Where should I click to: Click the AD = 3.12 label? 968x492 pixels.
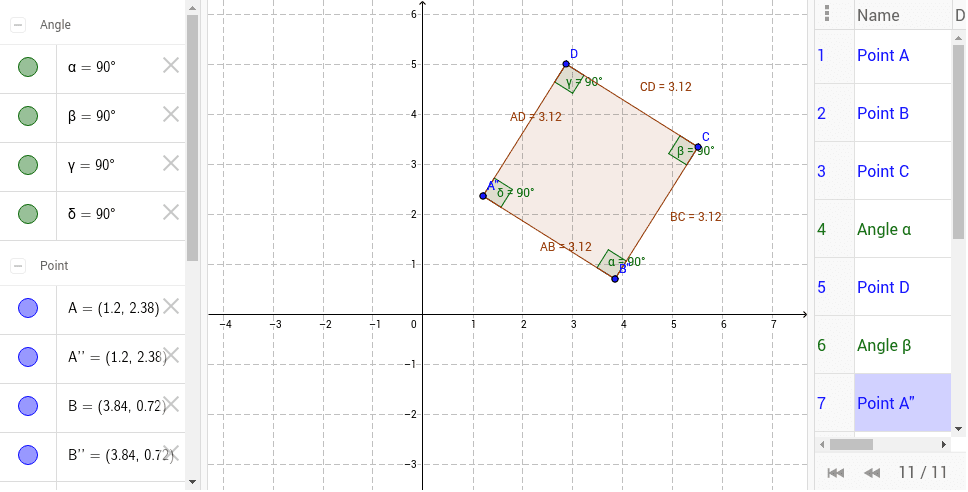[x=536, y=117]
